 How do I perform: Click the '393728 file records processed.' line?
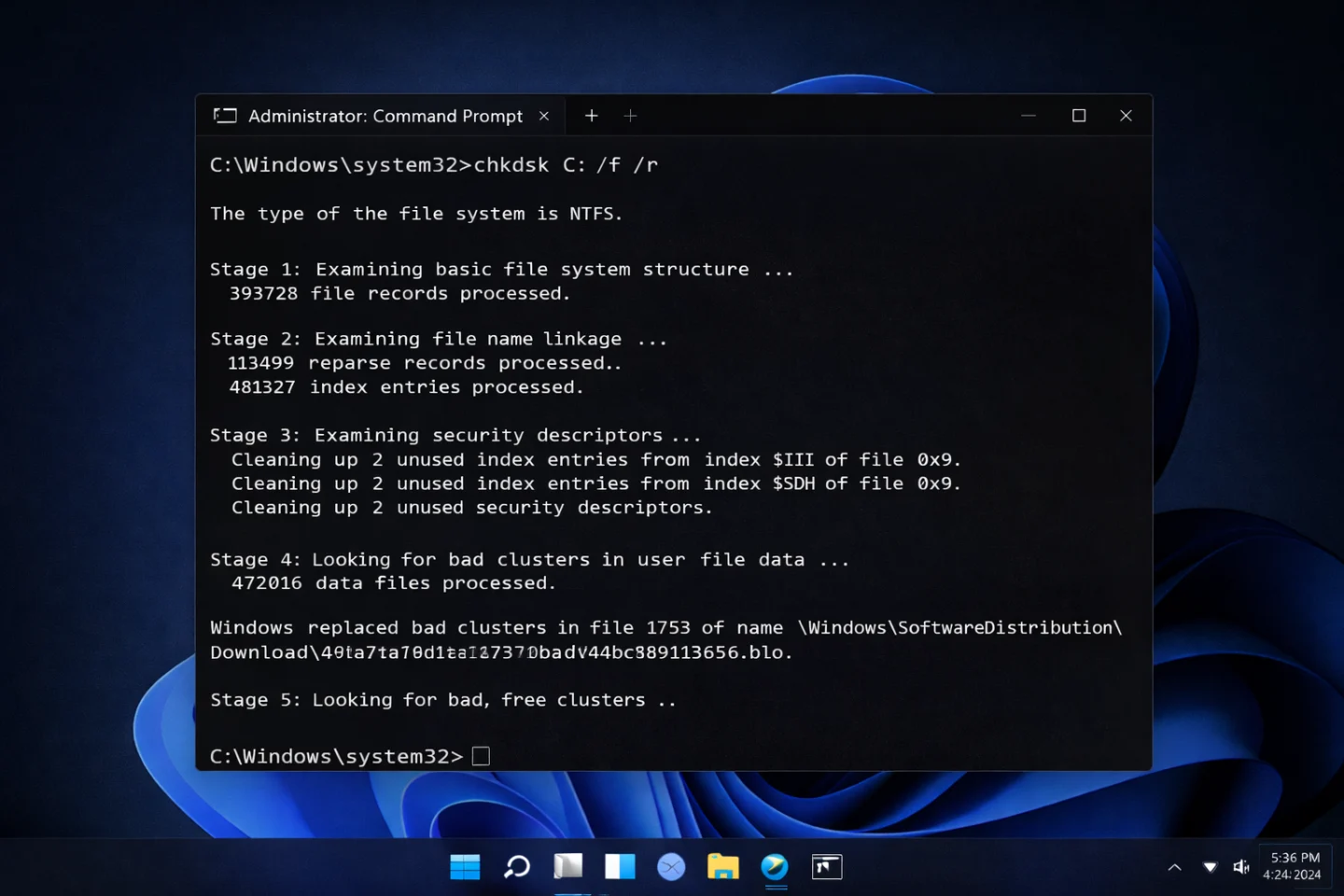[x=399, y=294]
